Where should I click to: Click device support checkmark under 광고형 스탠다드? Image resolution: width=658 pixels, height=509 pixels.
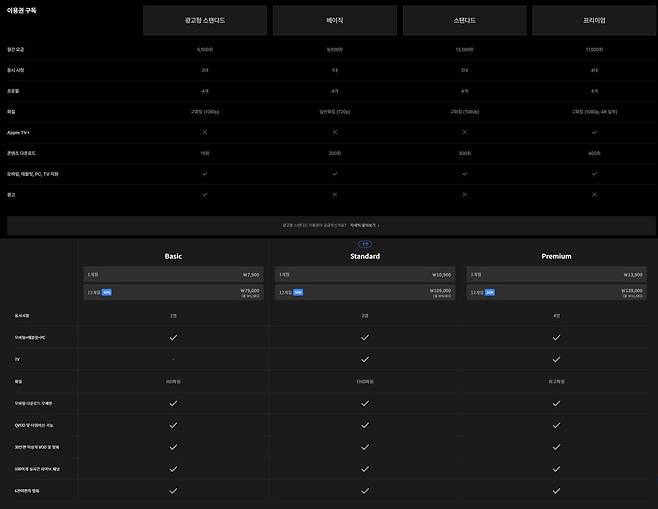[205, 174]
